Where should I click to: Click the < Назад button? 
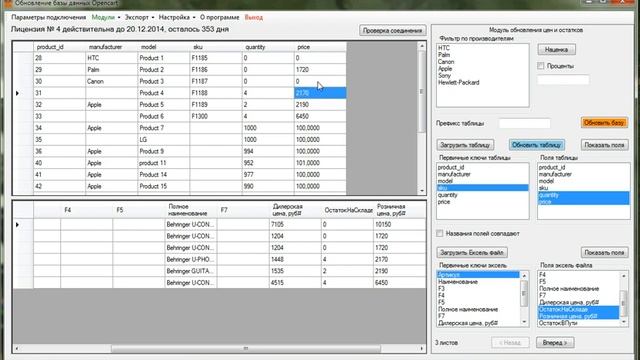click(510, 342)
